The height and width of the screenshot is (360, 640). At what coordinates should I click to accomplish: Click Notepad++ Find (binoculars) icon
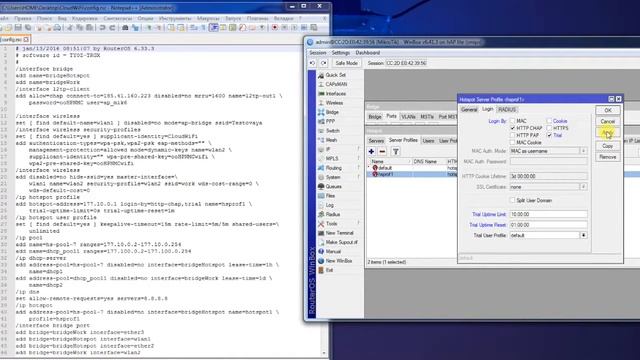pos(125,27)
